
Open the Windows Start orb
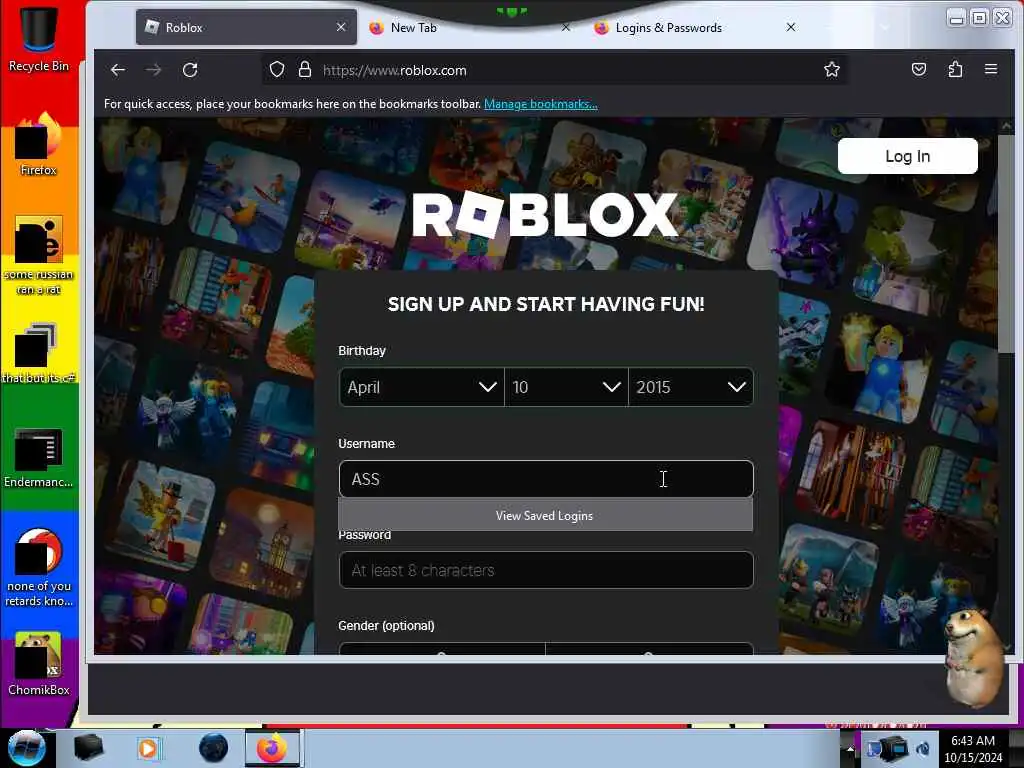point(27,748)
